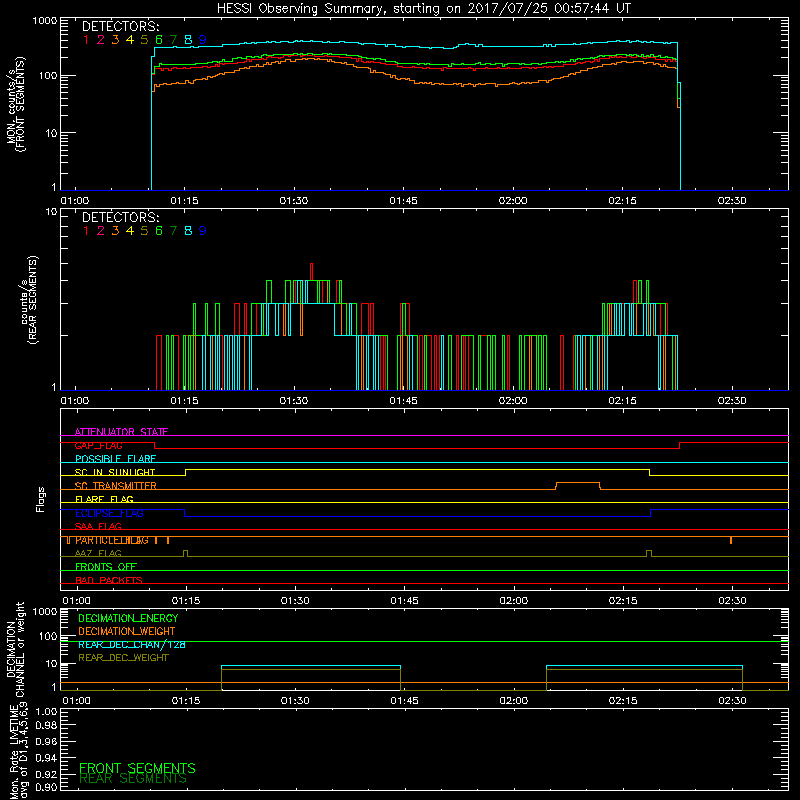The width and height of the screenshot is (800, 800).
Task: Select the FLARE_FLAG label
Action: coord(104,499)
